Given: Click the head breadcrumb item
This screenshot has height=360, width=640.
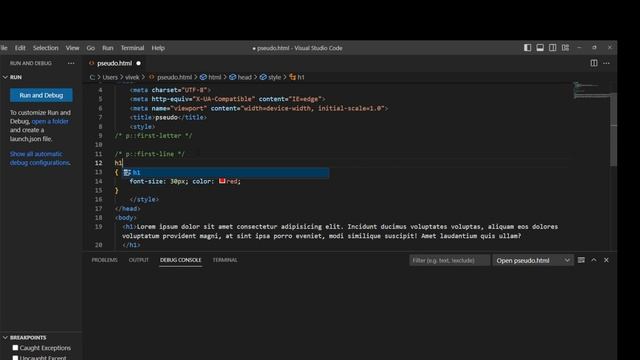Looking at the screenshot, I should click(240, 77).
